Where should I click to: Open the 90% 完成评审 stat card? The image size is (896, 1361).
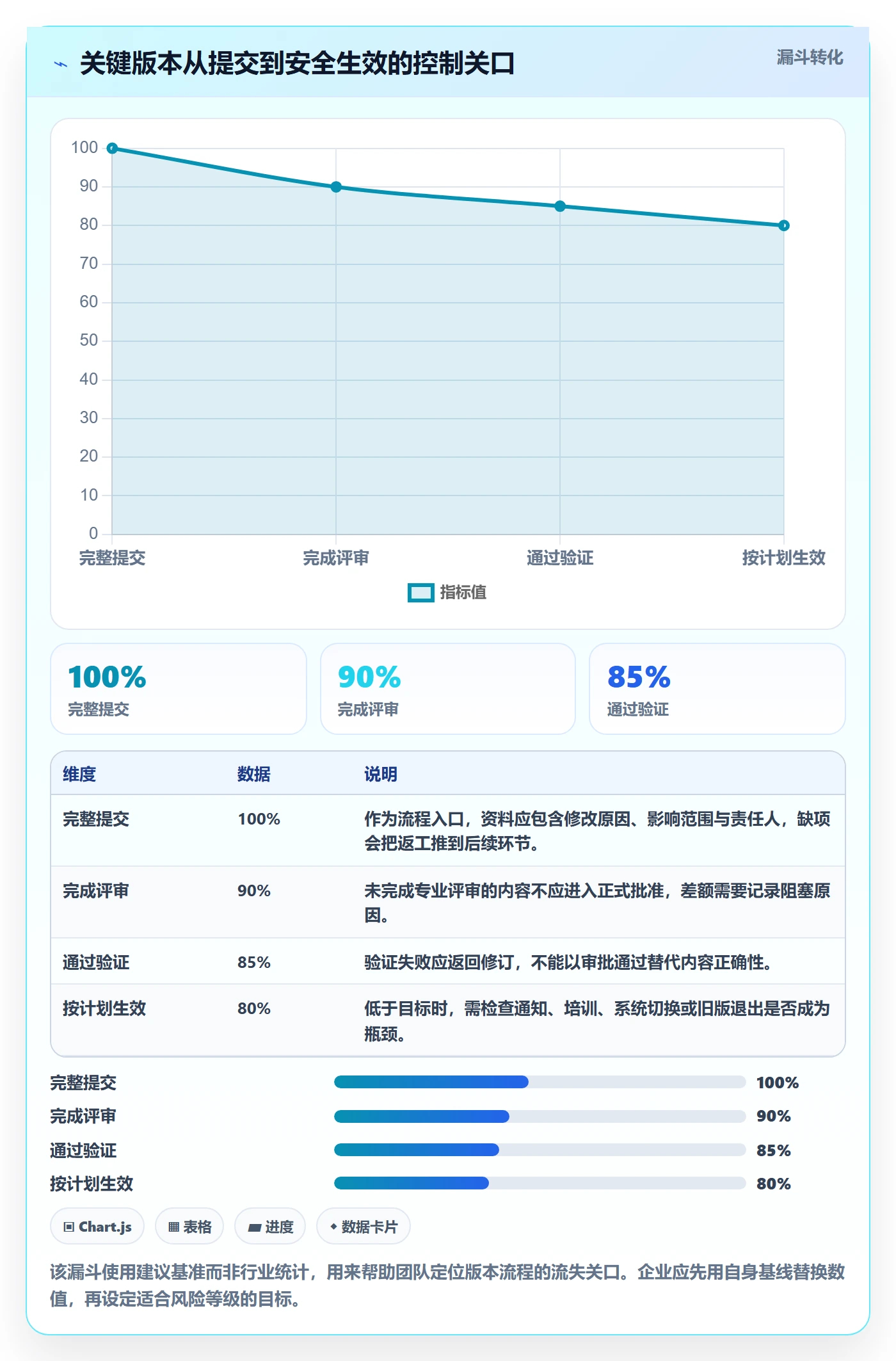448,689
